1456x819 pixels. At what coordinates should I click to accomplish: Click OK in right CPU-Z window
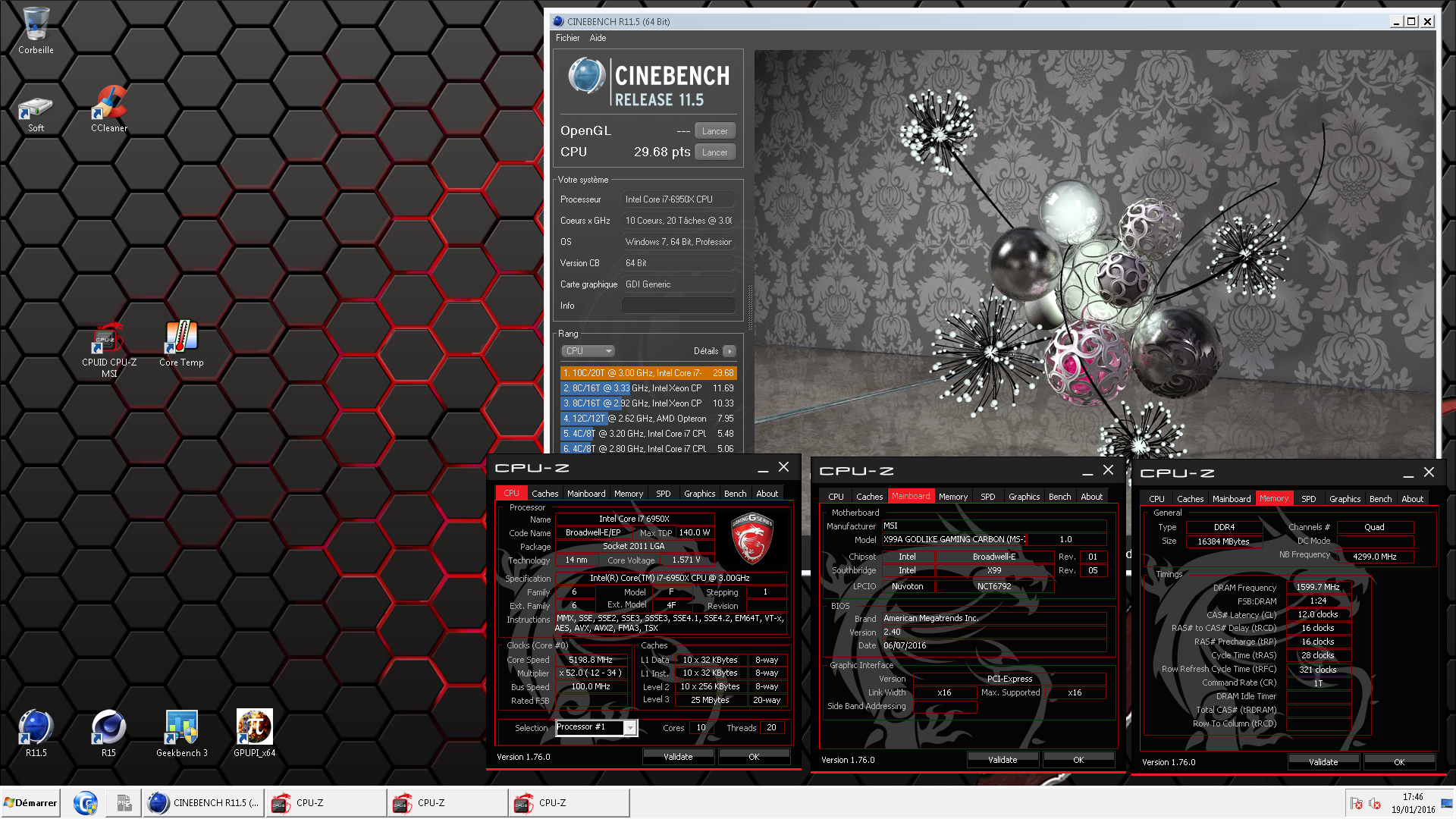pyautogui.click(x=1399, y=762)
